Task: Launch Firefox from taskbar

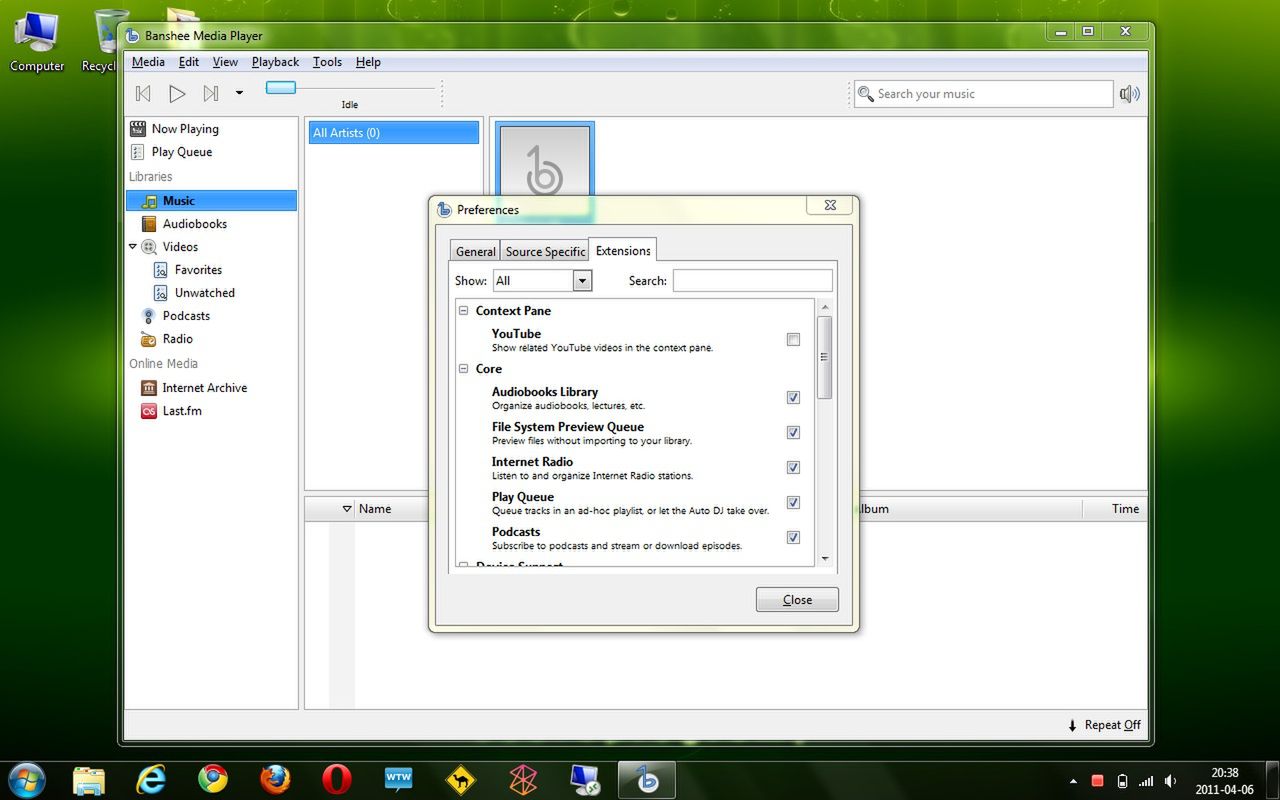Action: 275,779
